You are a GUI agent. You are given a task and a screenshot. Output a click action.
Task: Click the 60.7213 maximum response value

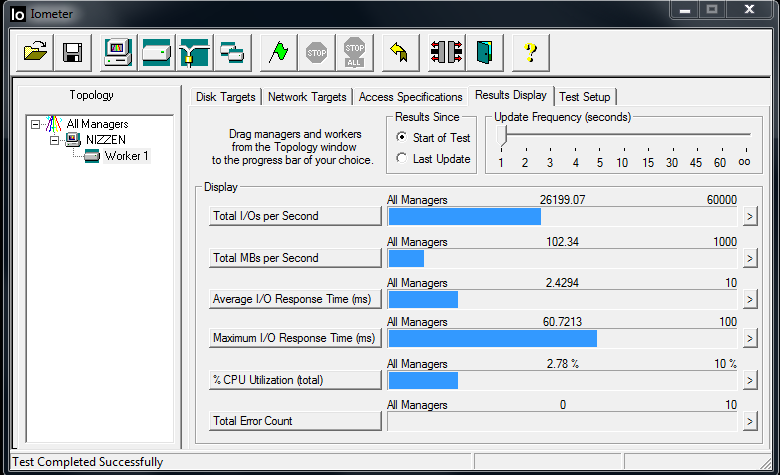pos(563,322)
